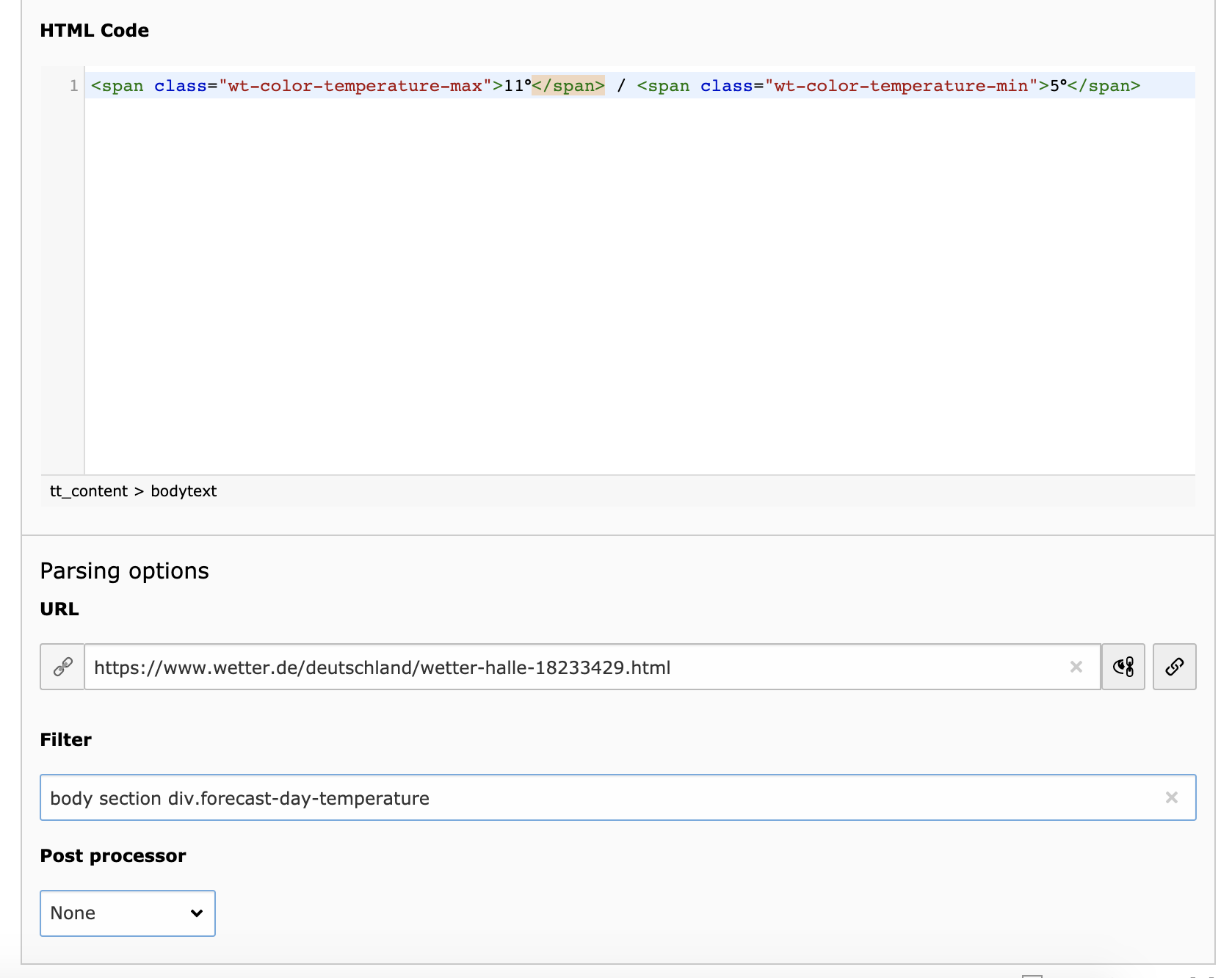This screenshot has width=1232, height=978.
Task: Click the last closing span tag
Action: click(x=1104, y=86)
